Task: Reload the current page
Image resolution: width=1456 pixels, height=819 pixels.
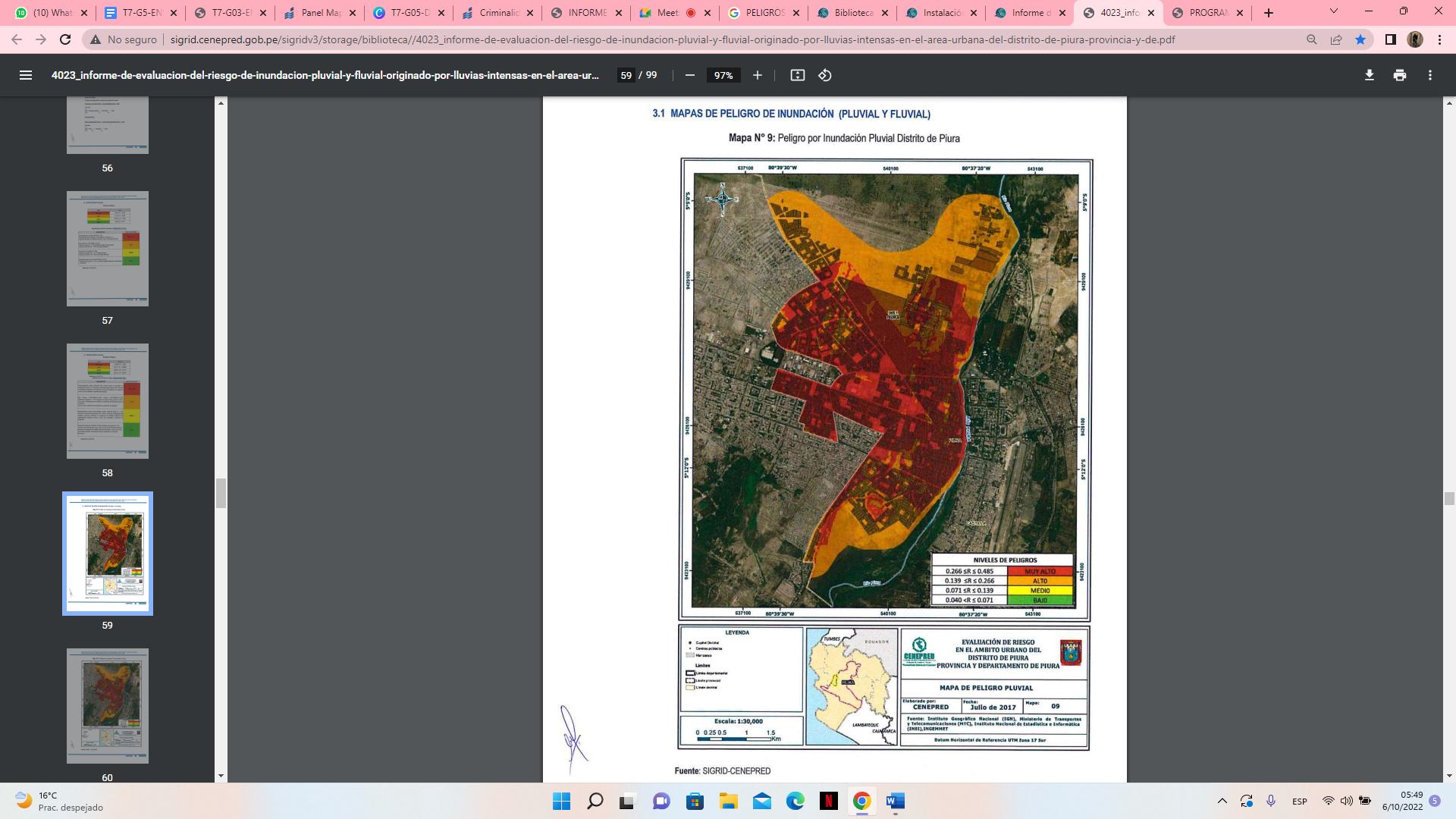Action: 65,39
